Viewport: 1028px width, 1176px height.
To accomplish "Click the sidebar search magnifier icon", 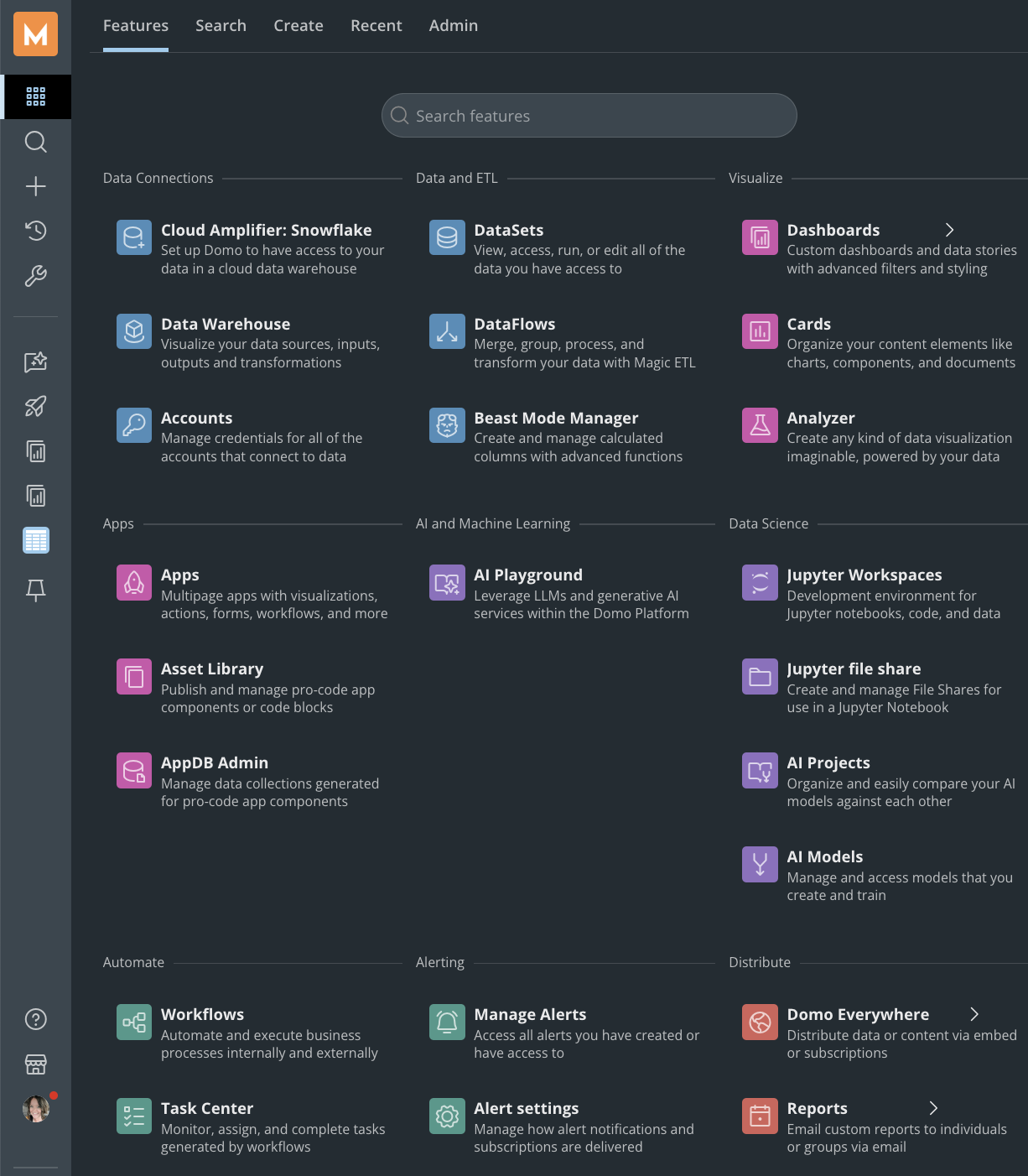I will (x=35, y=142).
